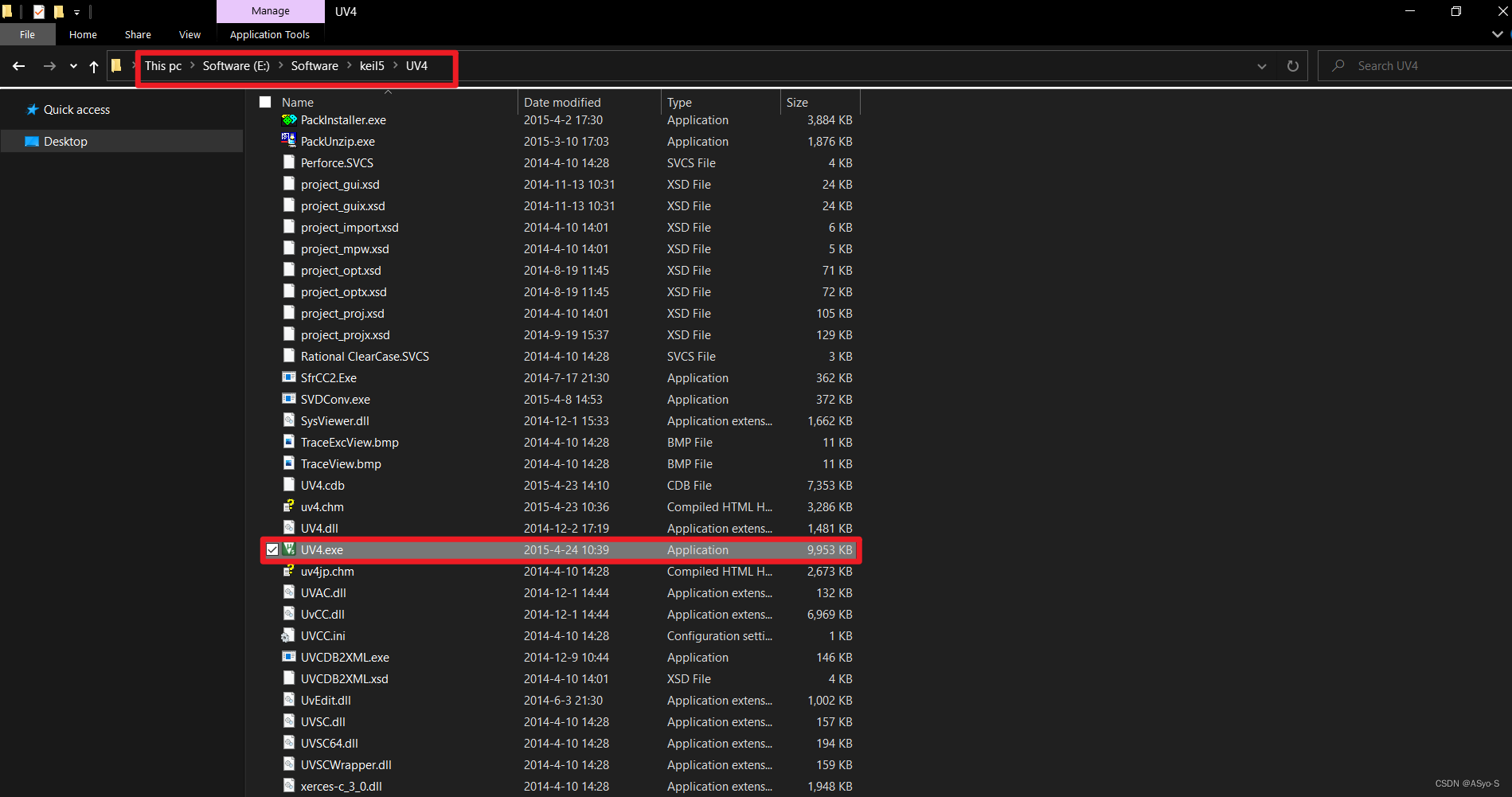Click the UVCDB2XML.exe application icon
This screenshot has height=797, width=1512.
tap(289, 657)
